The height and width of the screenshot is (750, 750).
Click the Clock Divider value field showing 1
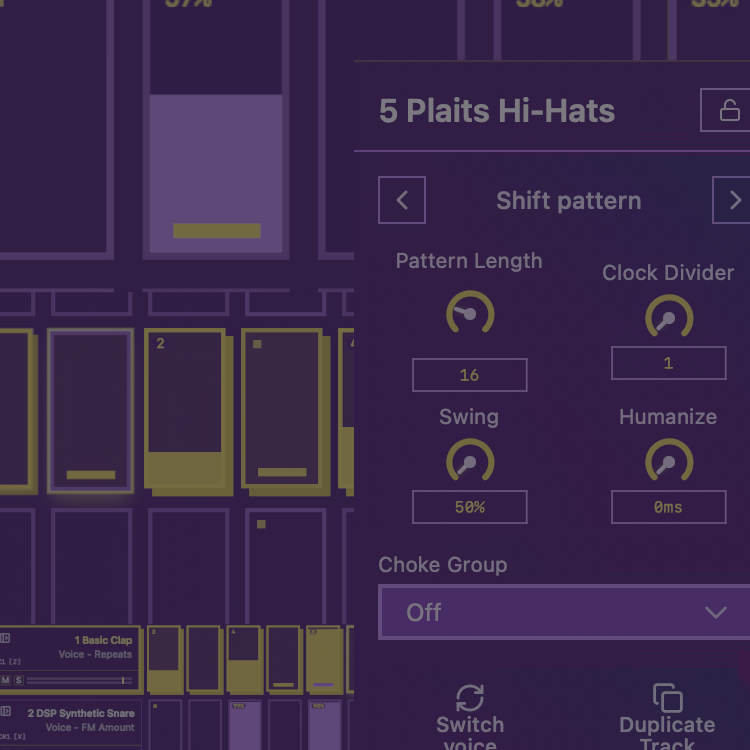point(669,363)
